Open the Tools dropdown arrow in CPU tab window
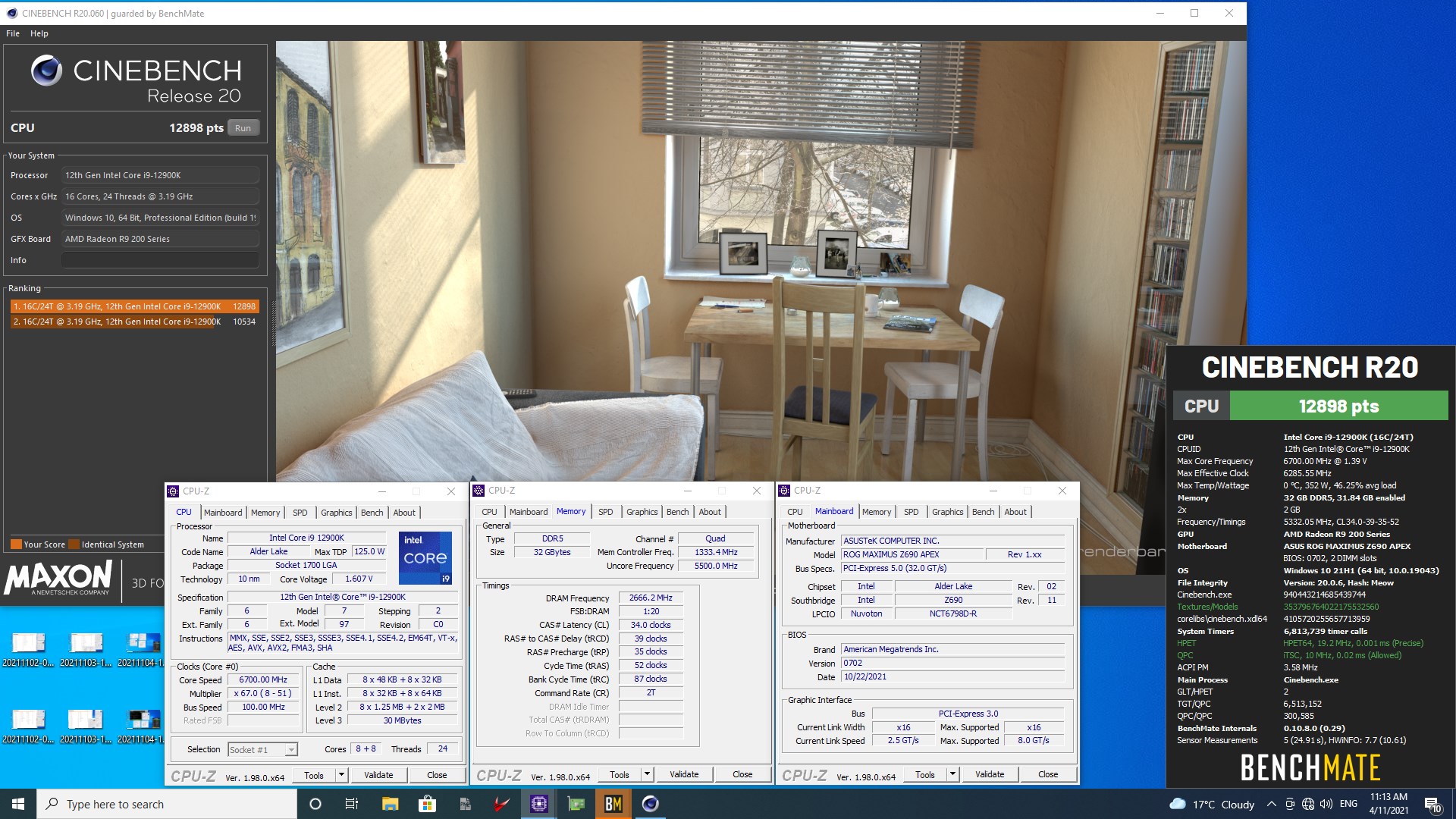1456x819 pixels. click(342, 775)
